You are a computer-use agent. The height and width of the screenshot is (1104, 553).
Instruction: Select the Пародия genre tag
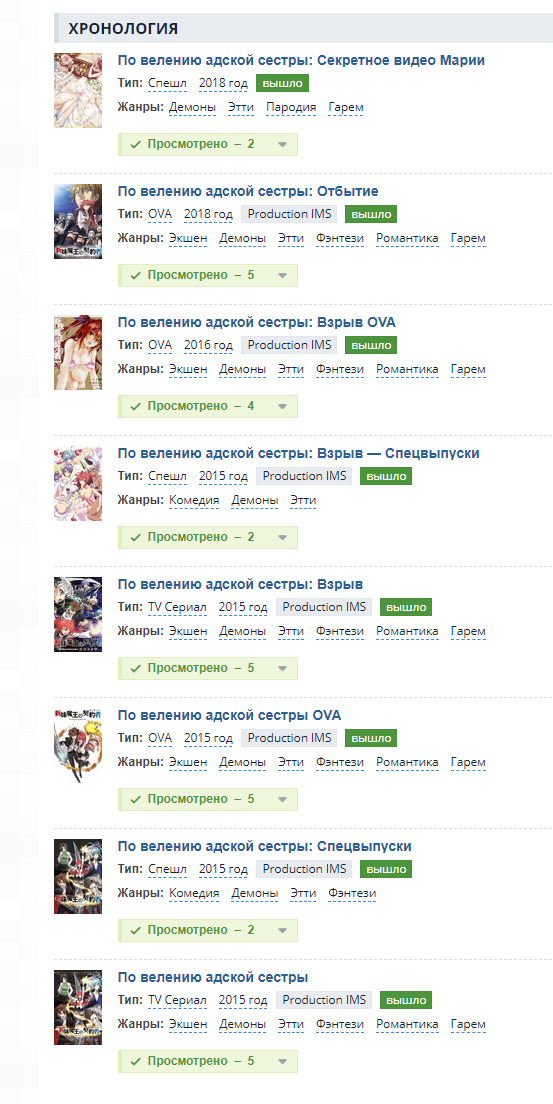(x=291, y=108)
